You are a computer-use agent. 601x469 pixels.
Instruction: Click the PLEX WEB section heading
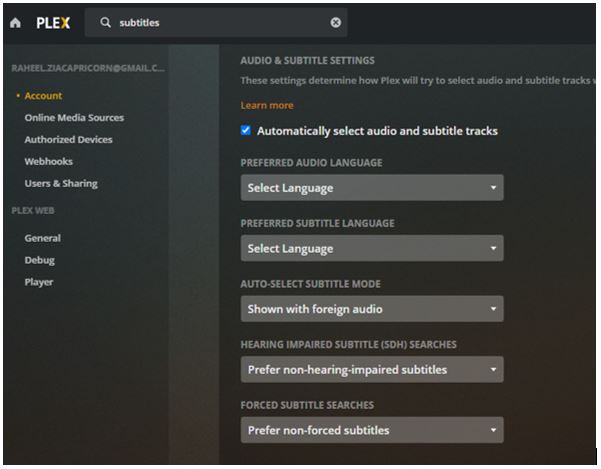(x=33, y=211)
